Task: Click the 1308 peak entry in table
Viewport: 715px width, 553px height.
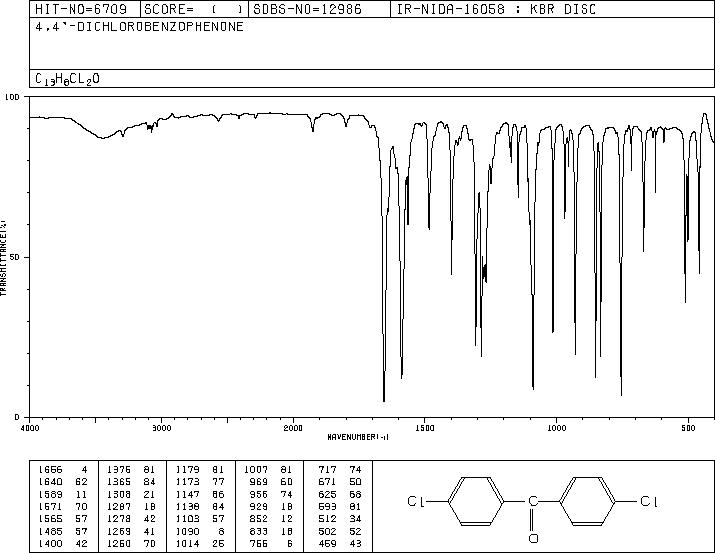Action: pos(132,494)
